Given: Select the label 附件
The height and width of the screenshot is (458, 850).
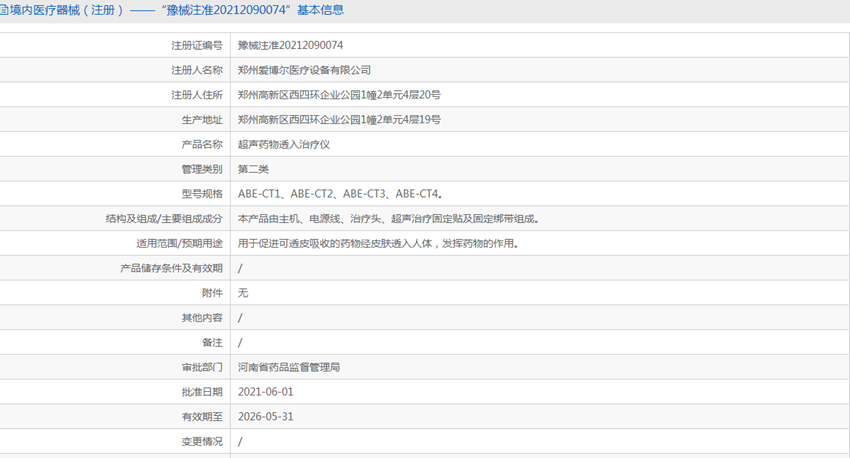Looking at the screenshot, I should 212,293.
